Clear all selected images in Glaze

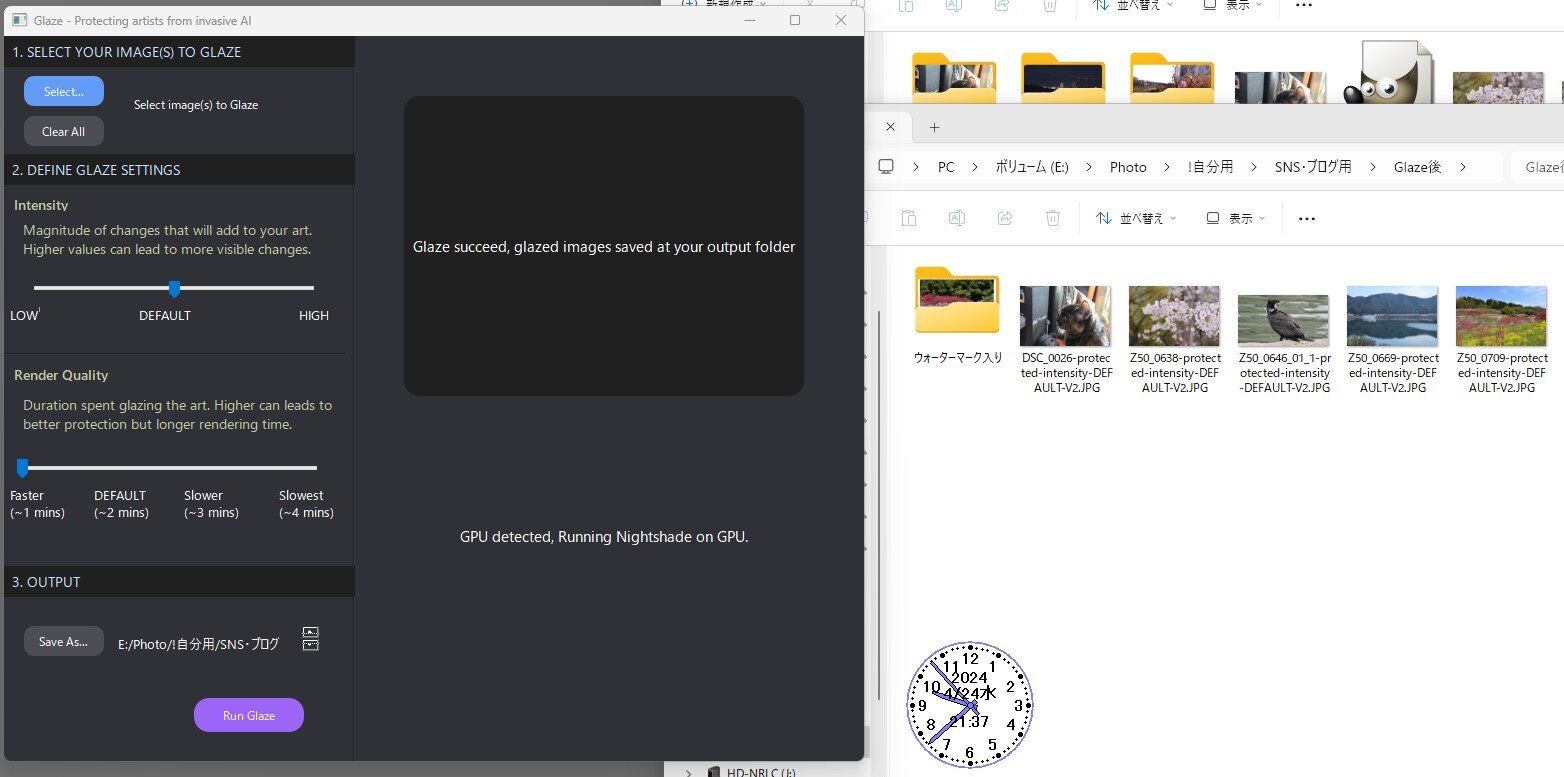64,131
